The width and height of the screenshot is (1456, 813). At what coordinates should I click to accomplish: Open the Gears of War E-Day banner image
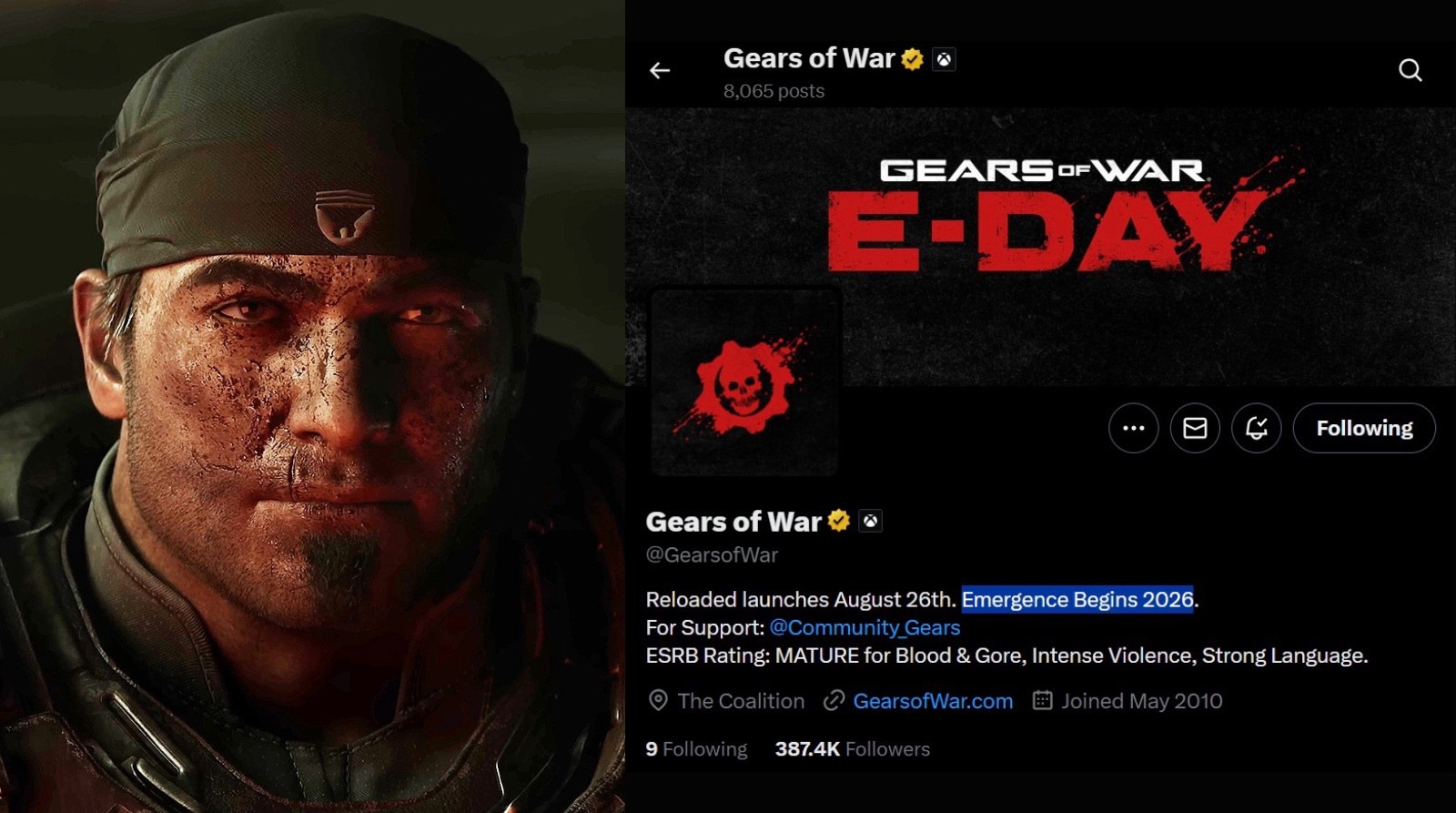[x=1040, y=246]
